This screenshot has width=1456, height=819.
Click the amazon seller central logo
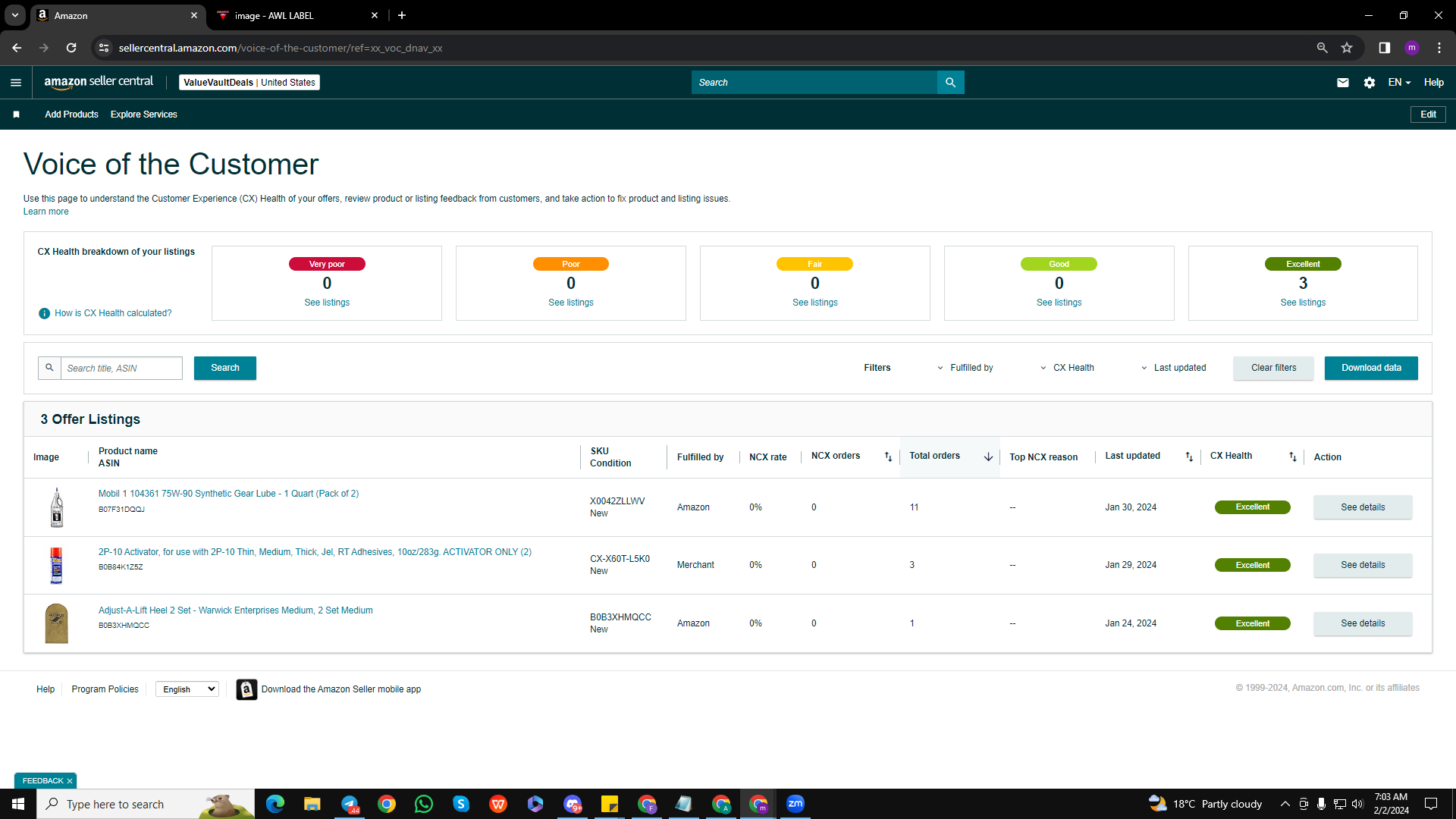click(x=99, y=82)
